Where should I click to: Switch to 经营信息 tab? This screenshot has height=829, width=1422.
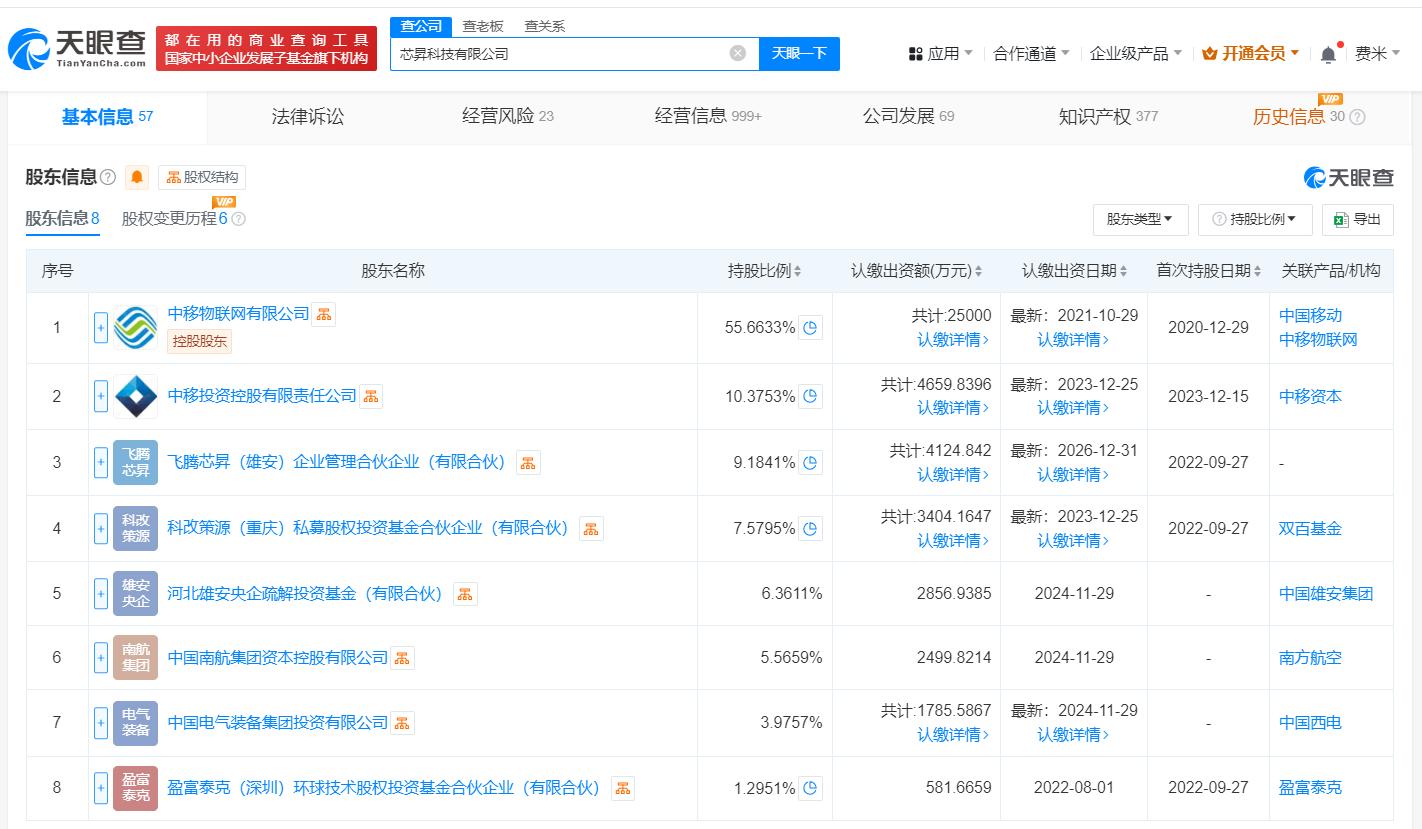pos(708,117)
